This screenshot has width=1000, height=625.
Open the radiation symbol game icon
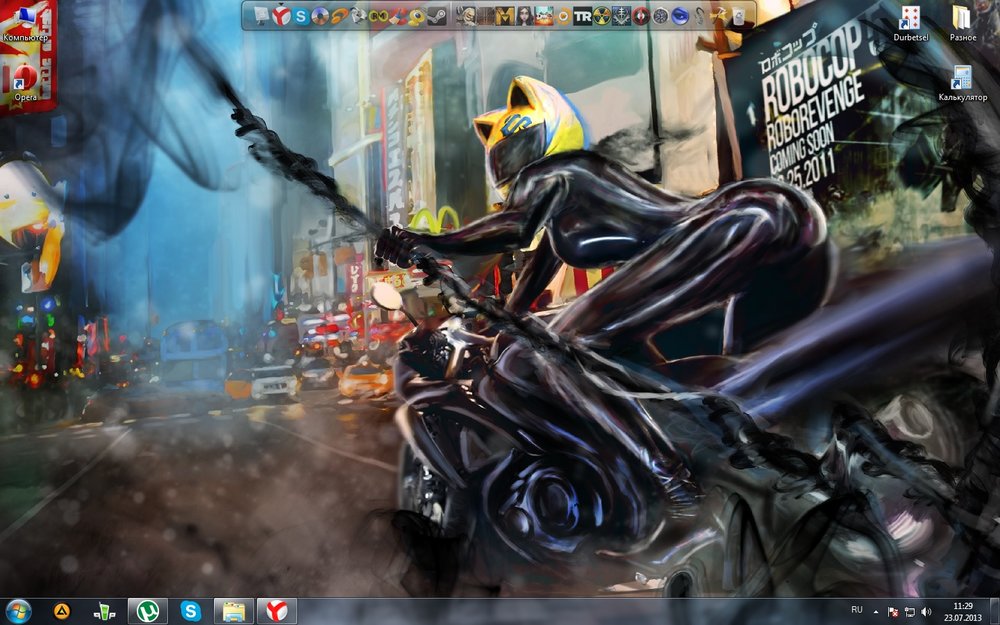(x=602, y=15)
